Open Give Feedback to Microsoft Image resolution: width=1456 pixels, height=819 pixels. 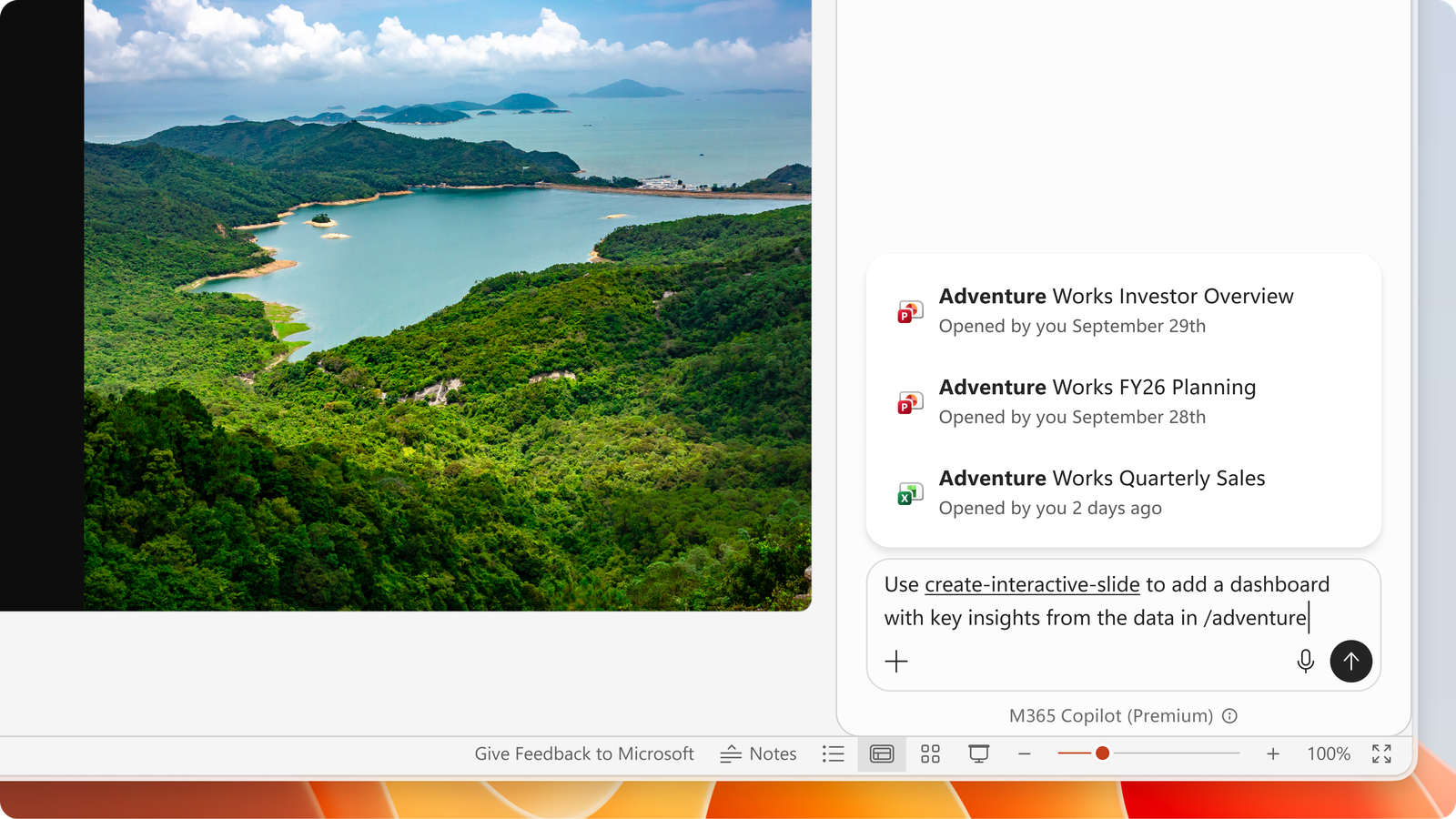click(x=584, y=753)
